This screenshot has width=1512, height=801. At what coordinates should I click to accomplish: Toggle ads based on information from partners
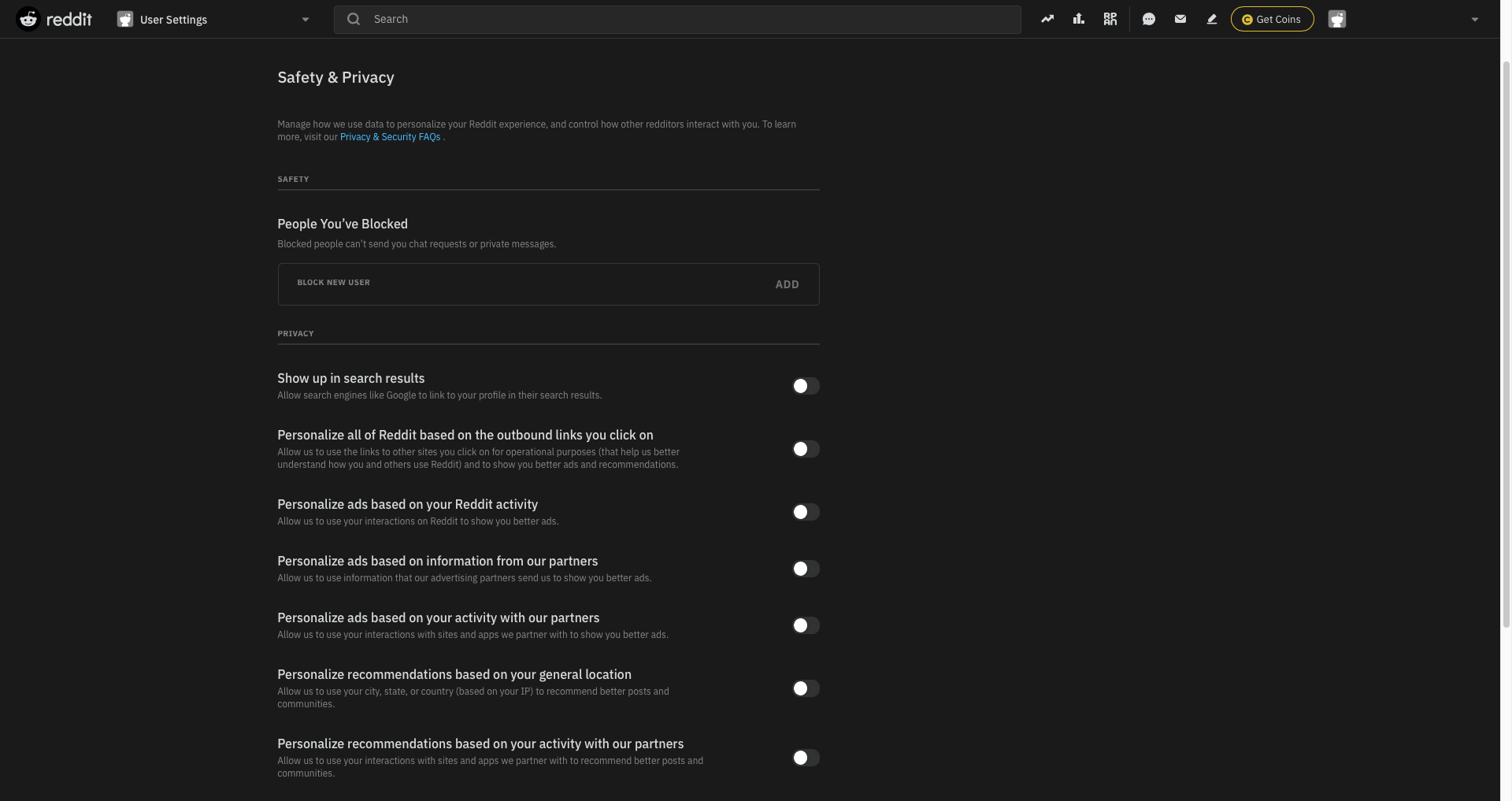[x=806, y=569]
